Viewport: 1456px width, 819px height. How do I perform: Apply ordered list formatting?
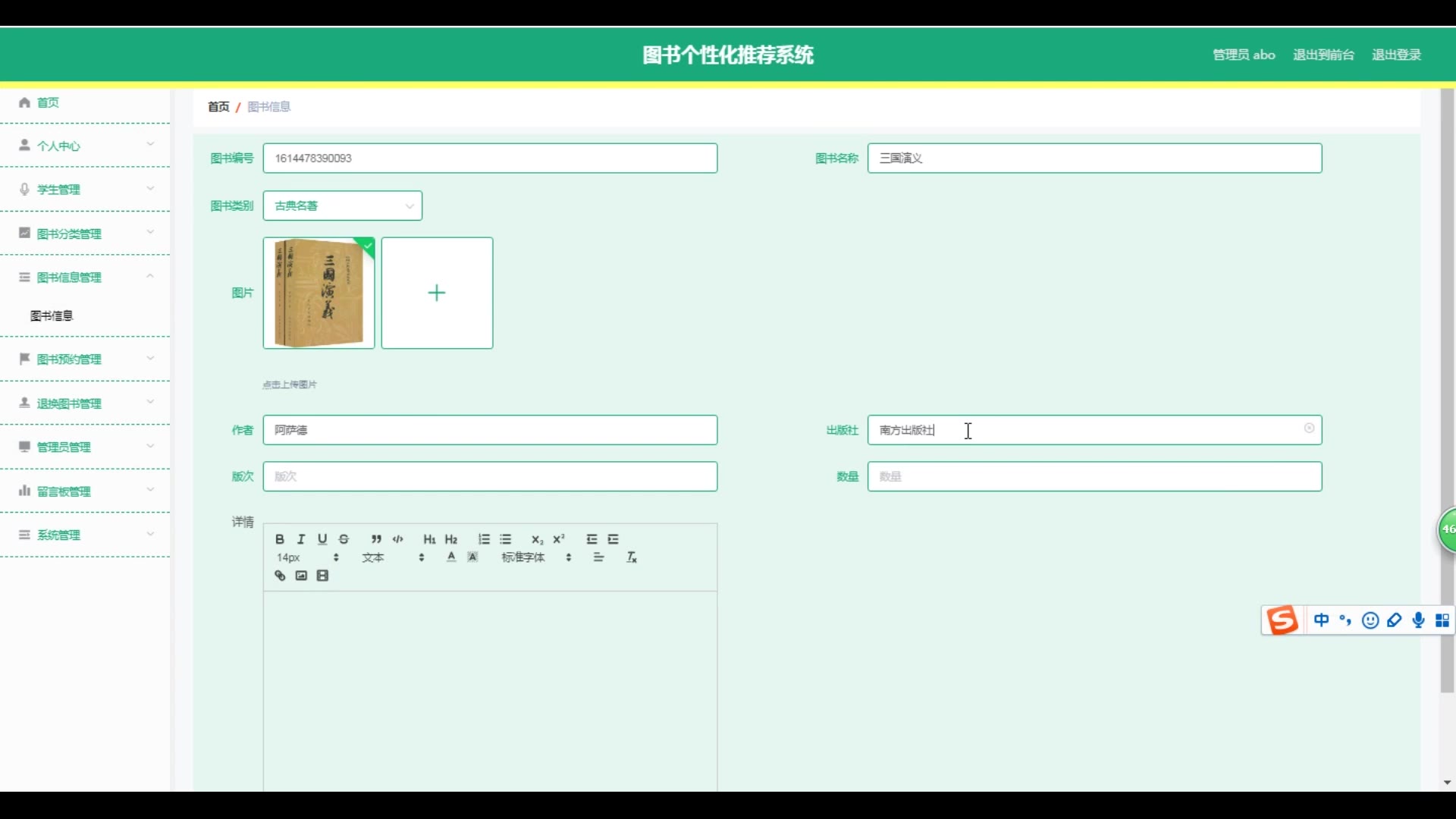[x=484, y=539]
